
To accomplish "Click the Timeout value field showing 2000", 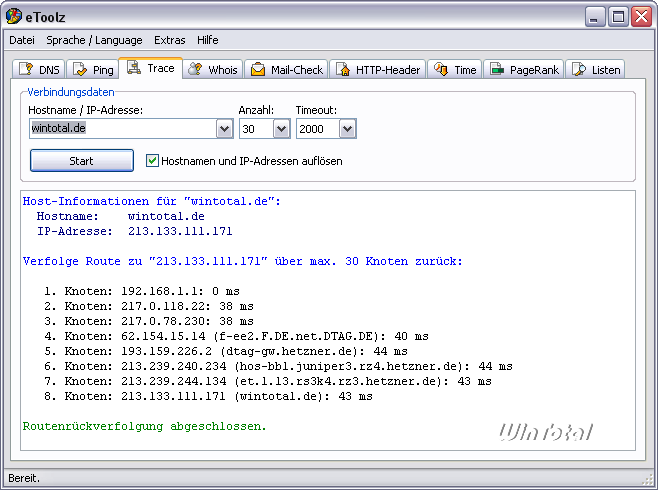I will [318, 129].
